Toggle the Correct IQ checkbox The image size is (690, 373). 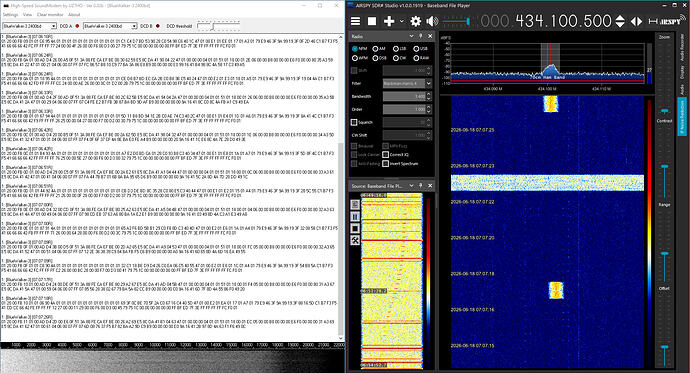385,154
